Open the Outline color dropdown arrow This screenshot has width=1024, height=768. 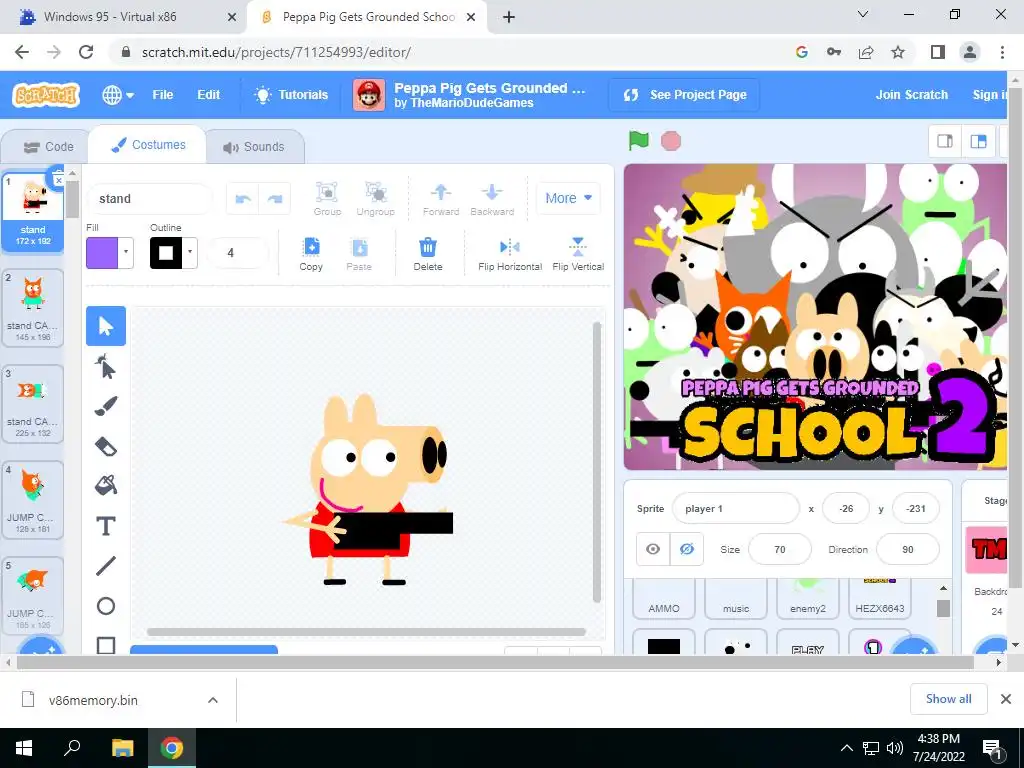tap(190, 252)
